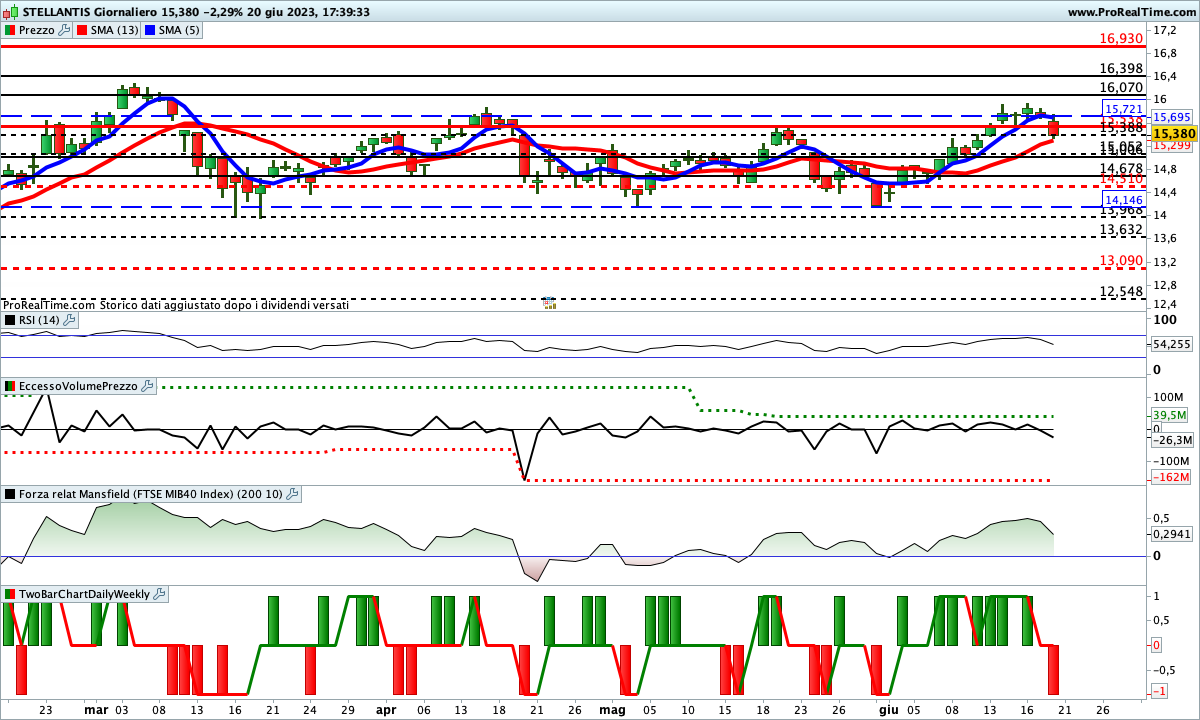Click the blue SMA (5) color swatch
1200x720 pixels.
coord(150,30)
